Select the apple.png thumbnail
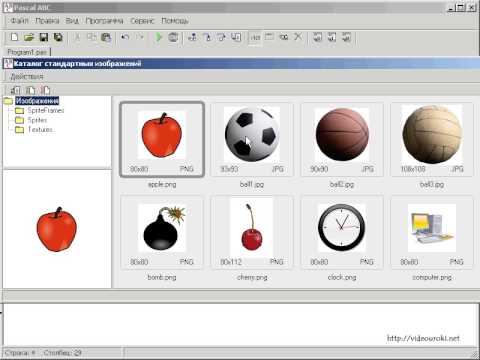This screenshot has height=360, width=480. [x=162, y=139]
